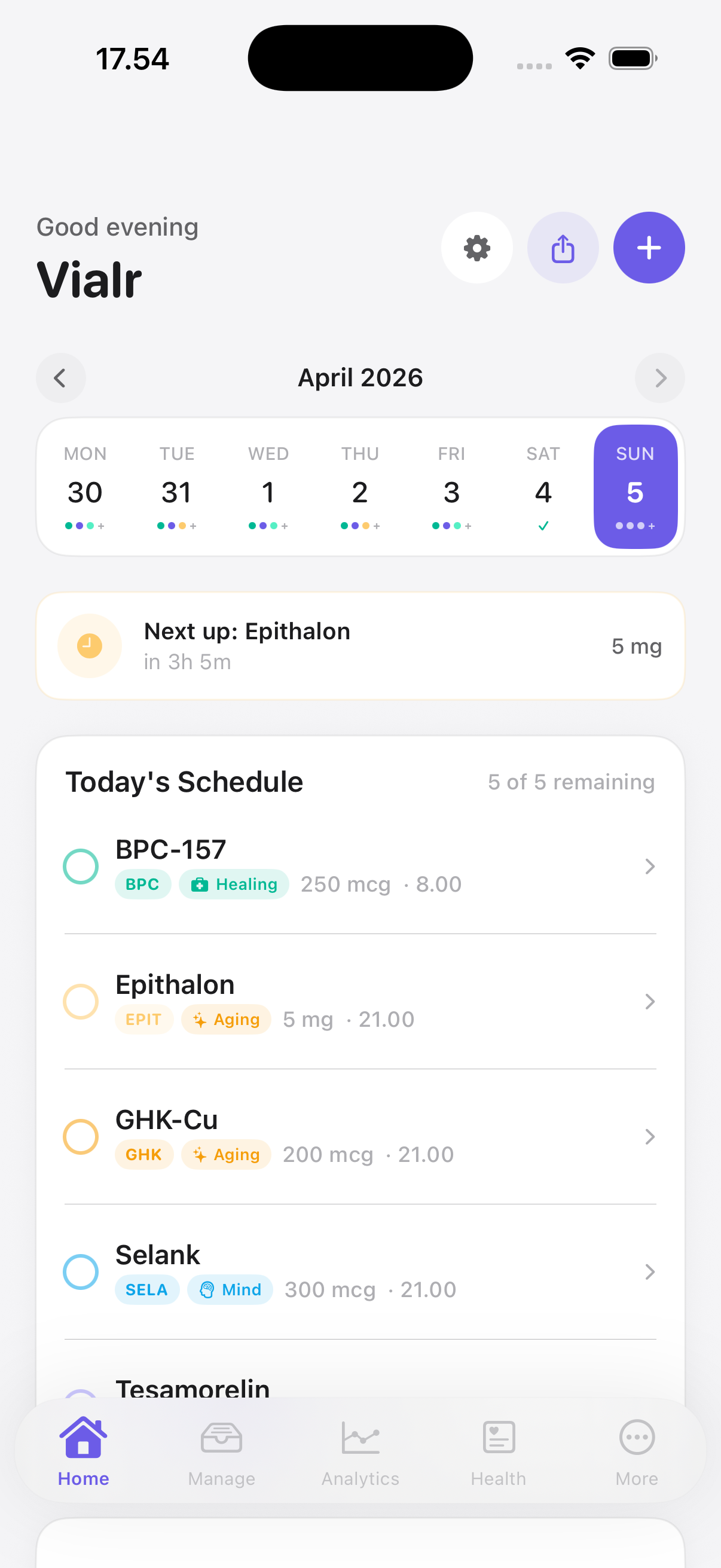Tap the orange GHK color tag
This screenshot has height=1568, width=721.
coord(143,1154)
